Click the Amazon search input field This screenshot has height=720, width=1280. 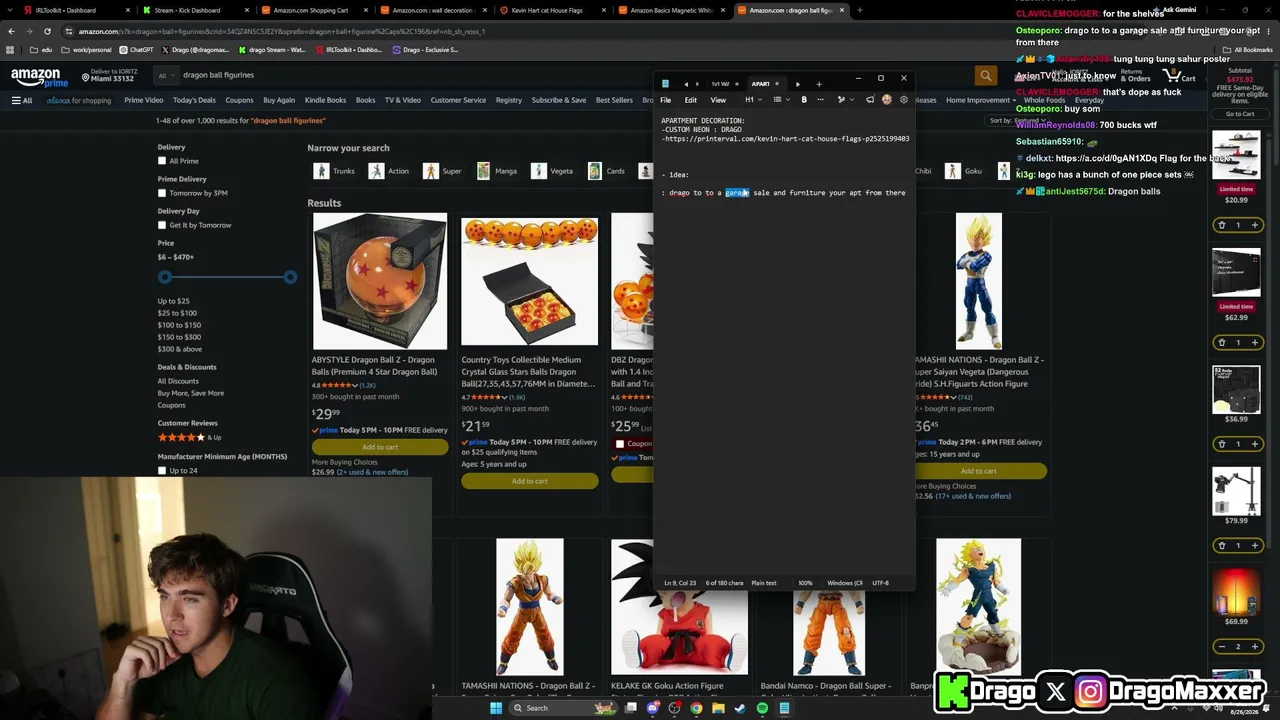pyautogui.click(x=575, y=75)
